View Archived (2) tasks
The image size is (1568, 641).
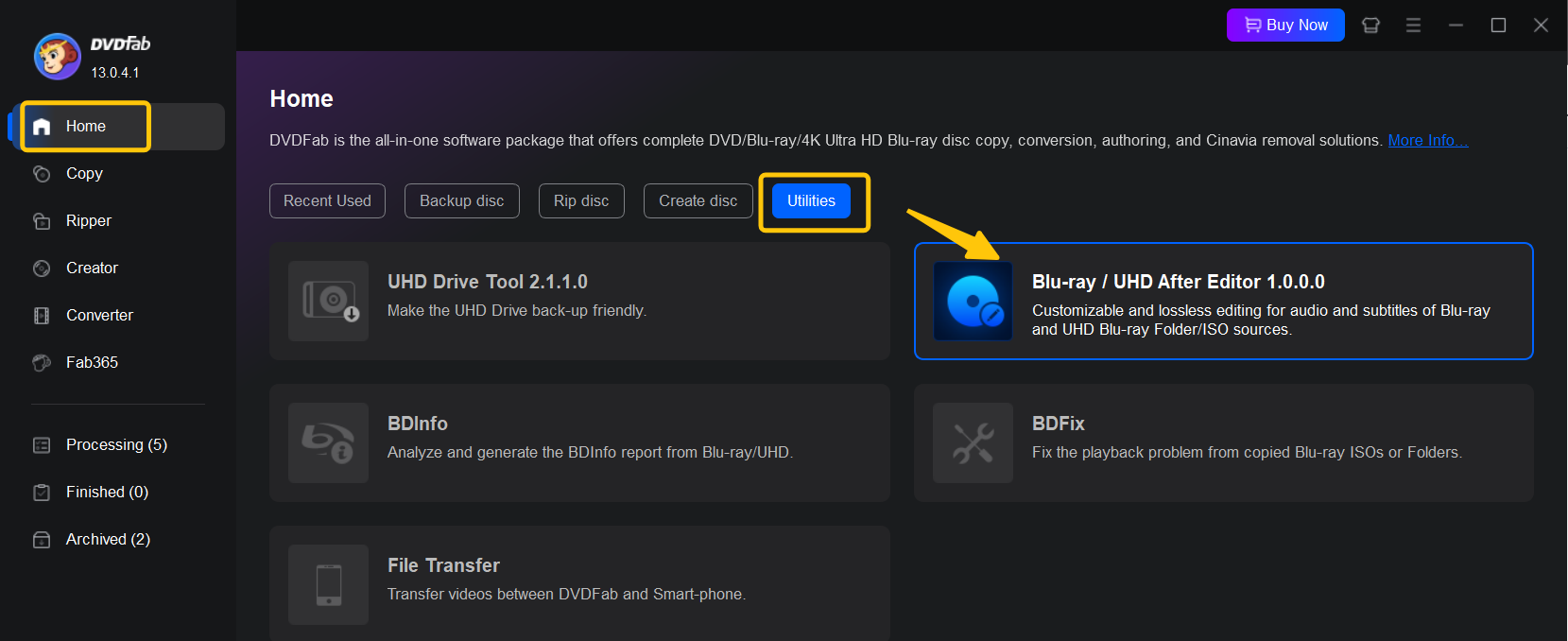coord(108,540)
